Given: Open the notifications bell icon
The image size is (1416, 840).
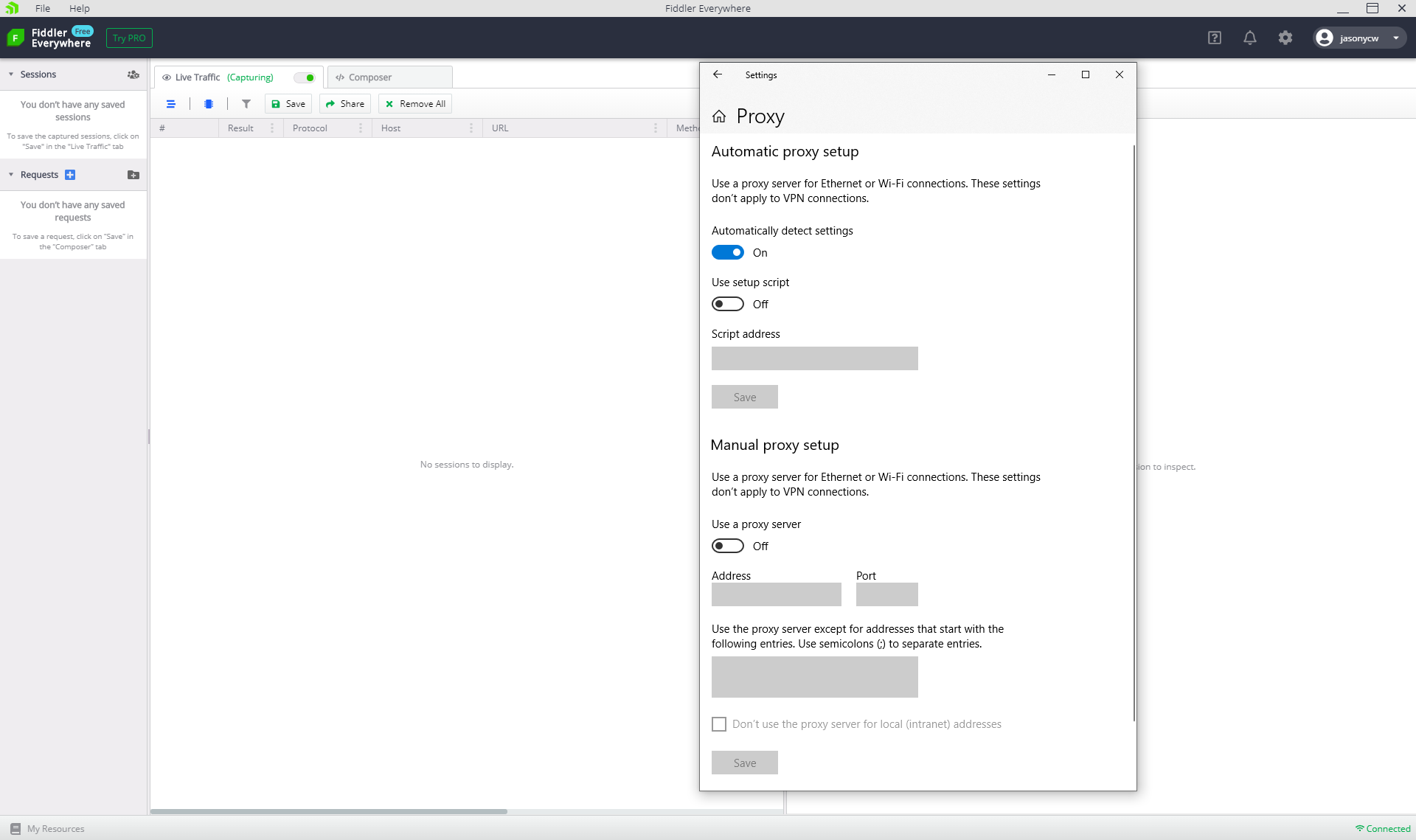Looking at the screenshot, I should point(1249,38).
